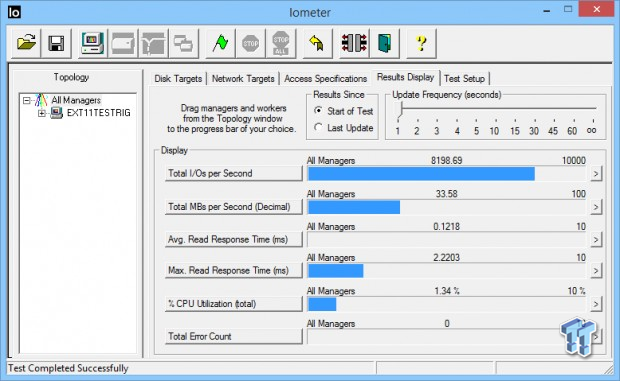
Task: Click the 0.1218 avg response value
Action: pyautogui.click(x=446, y=226)
